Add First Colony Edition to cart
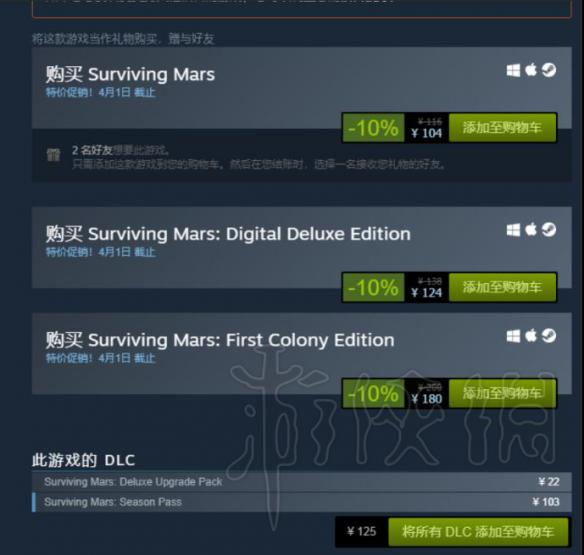Image resolution: width=584 pixels, height=555 pixels. click(x=502, y=393)
